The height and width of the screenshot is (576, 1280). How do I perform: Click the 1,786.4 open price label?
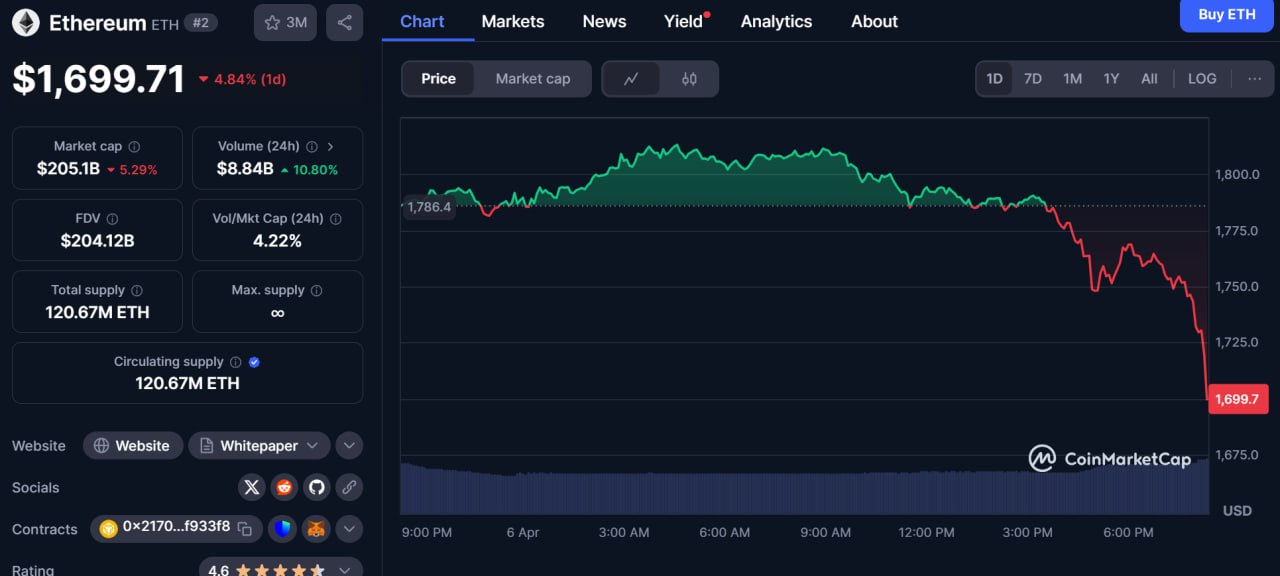(428, 207)
